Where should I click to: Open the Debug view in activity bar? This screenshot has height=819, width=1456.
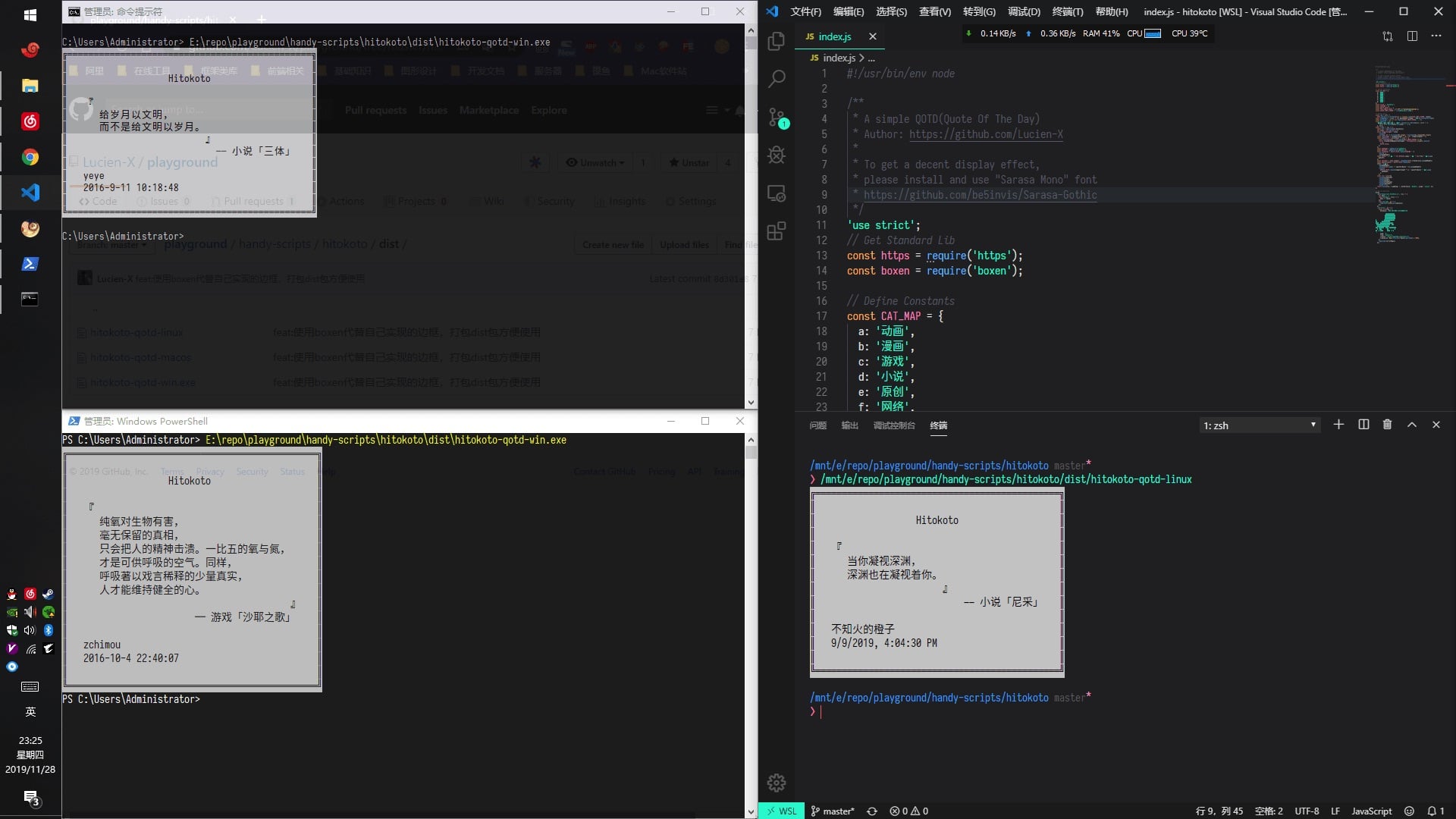pos(777,155)
